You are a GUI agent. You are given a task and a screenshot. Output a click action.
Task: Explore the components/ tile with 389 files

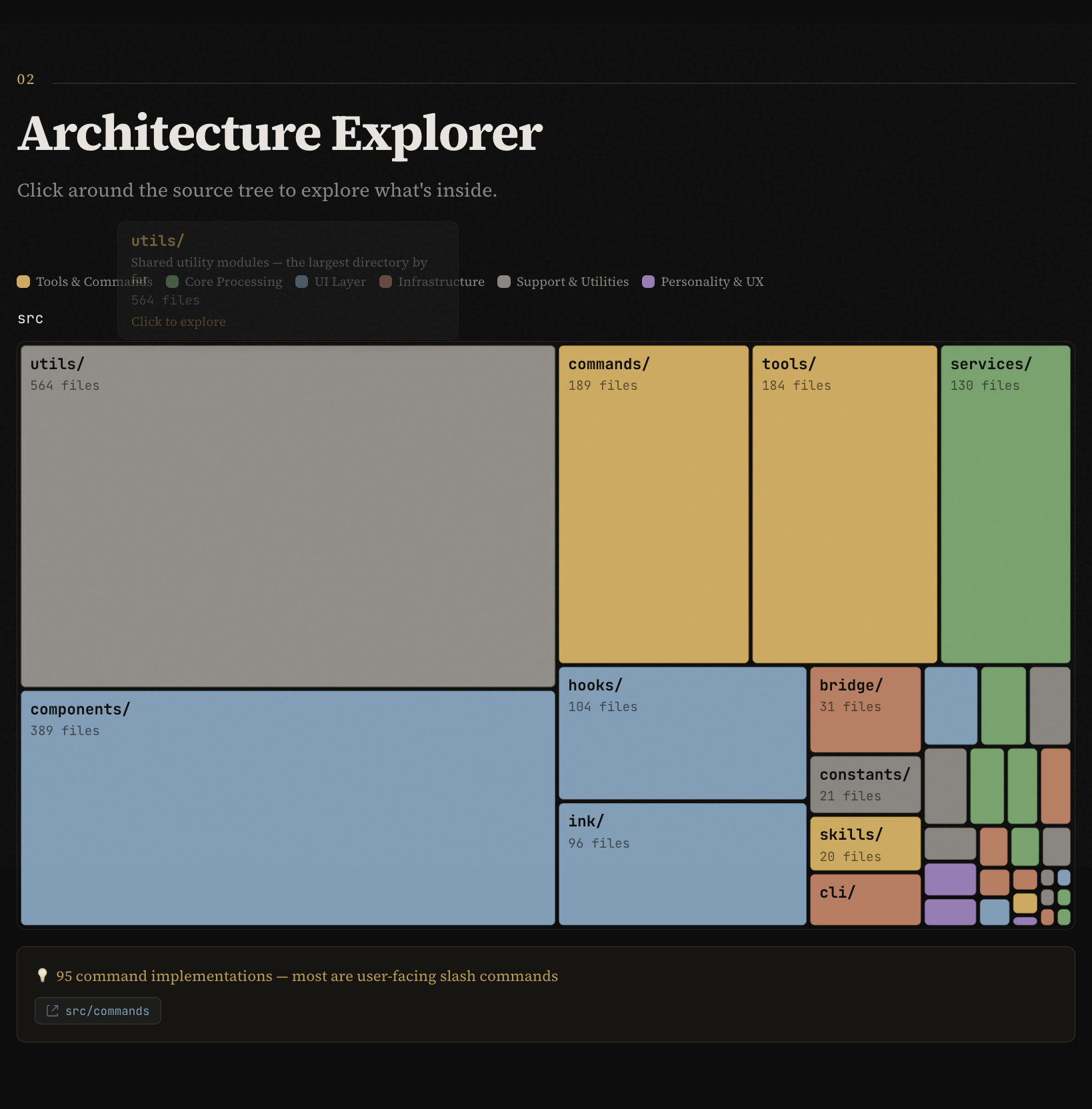287,808
